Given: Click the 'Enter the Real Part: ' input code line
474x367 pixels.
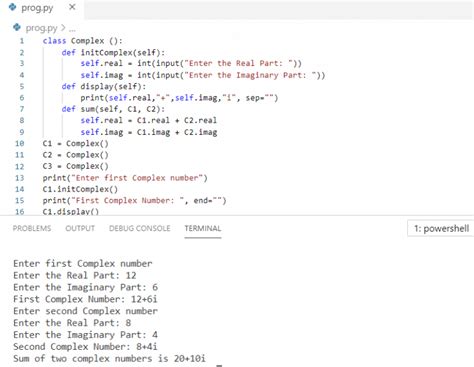Looking at the screenshot, I should [x=191, y=63].
